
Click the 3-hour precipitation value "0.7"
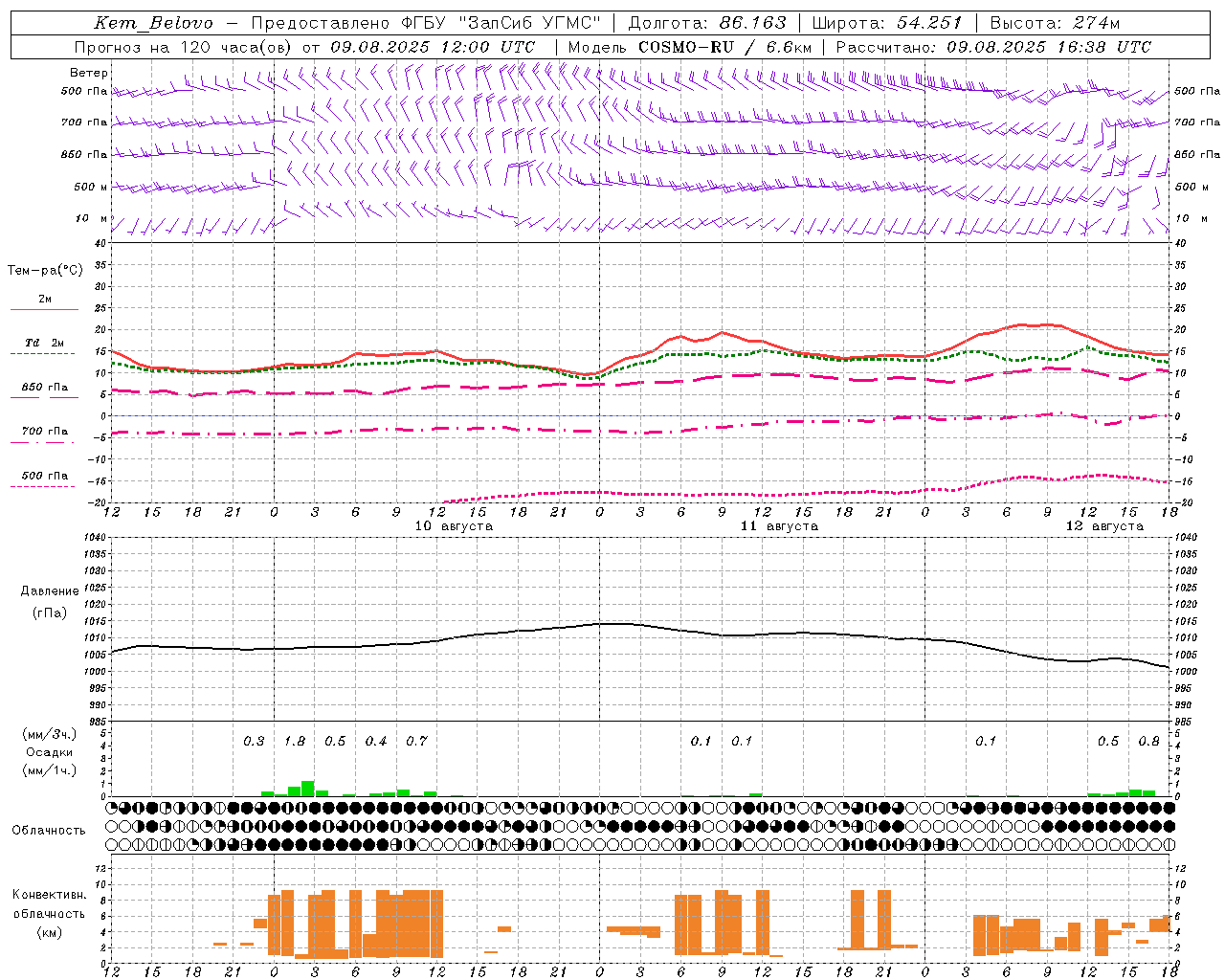pyautogui.click(x=416, y=742)
